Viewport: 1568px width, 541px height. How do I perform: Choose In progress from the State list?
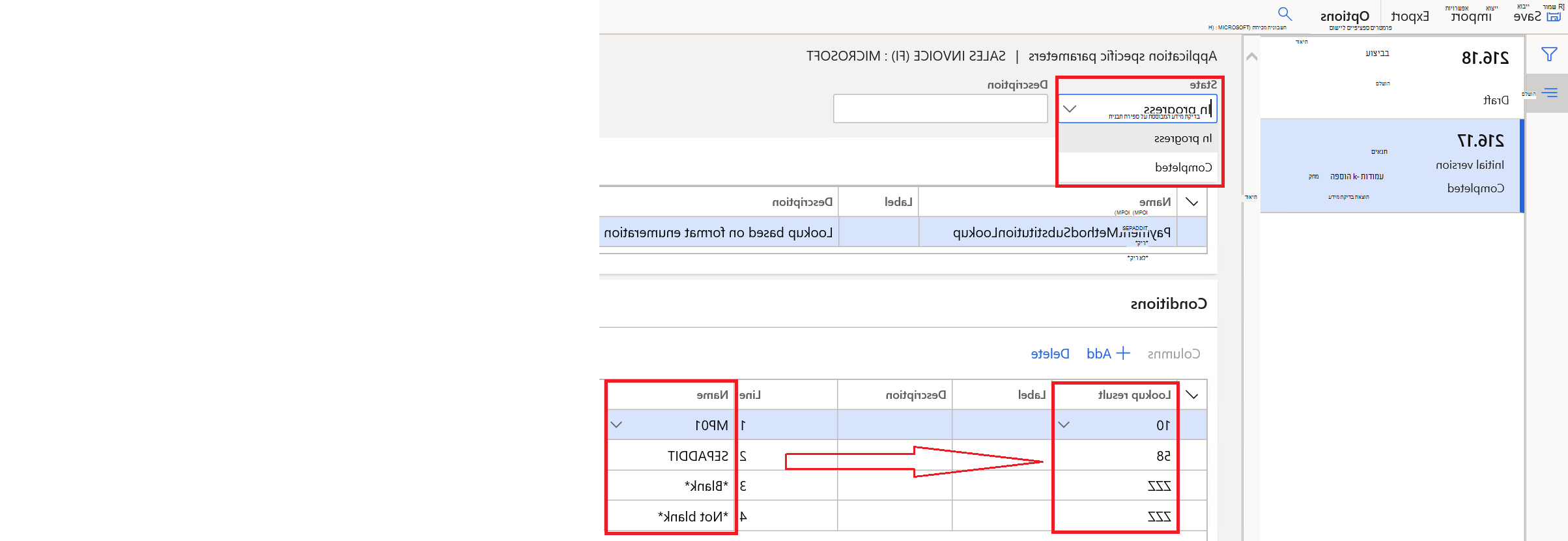click(1138, 138)
